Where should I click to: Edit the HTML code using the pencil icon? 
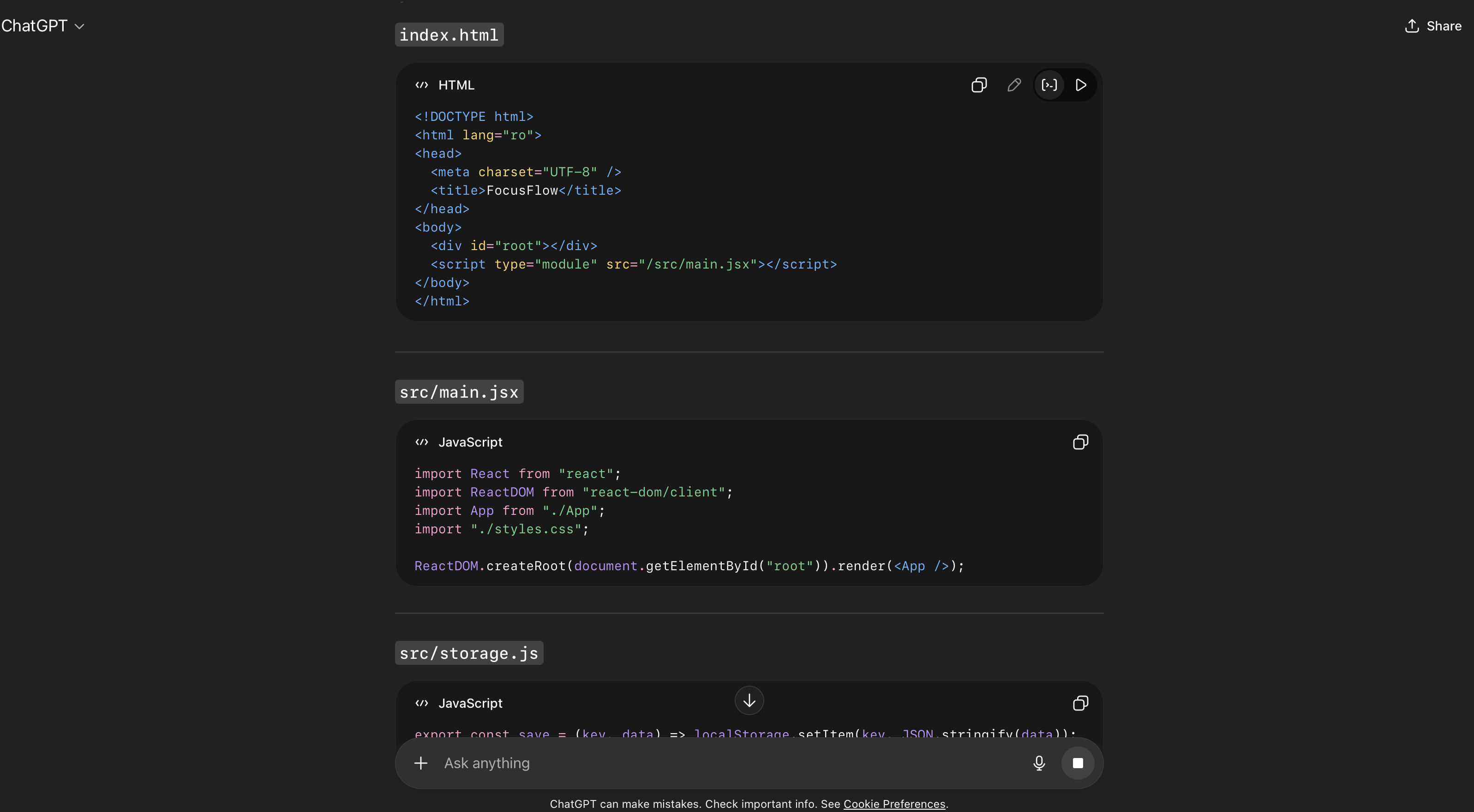pyautogui.click(x=1013, y=85)
